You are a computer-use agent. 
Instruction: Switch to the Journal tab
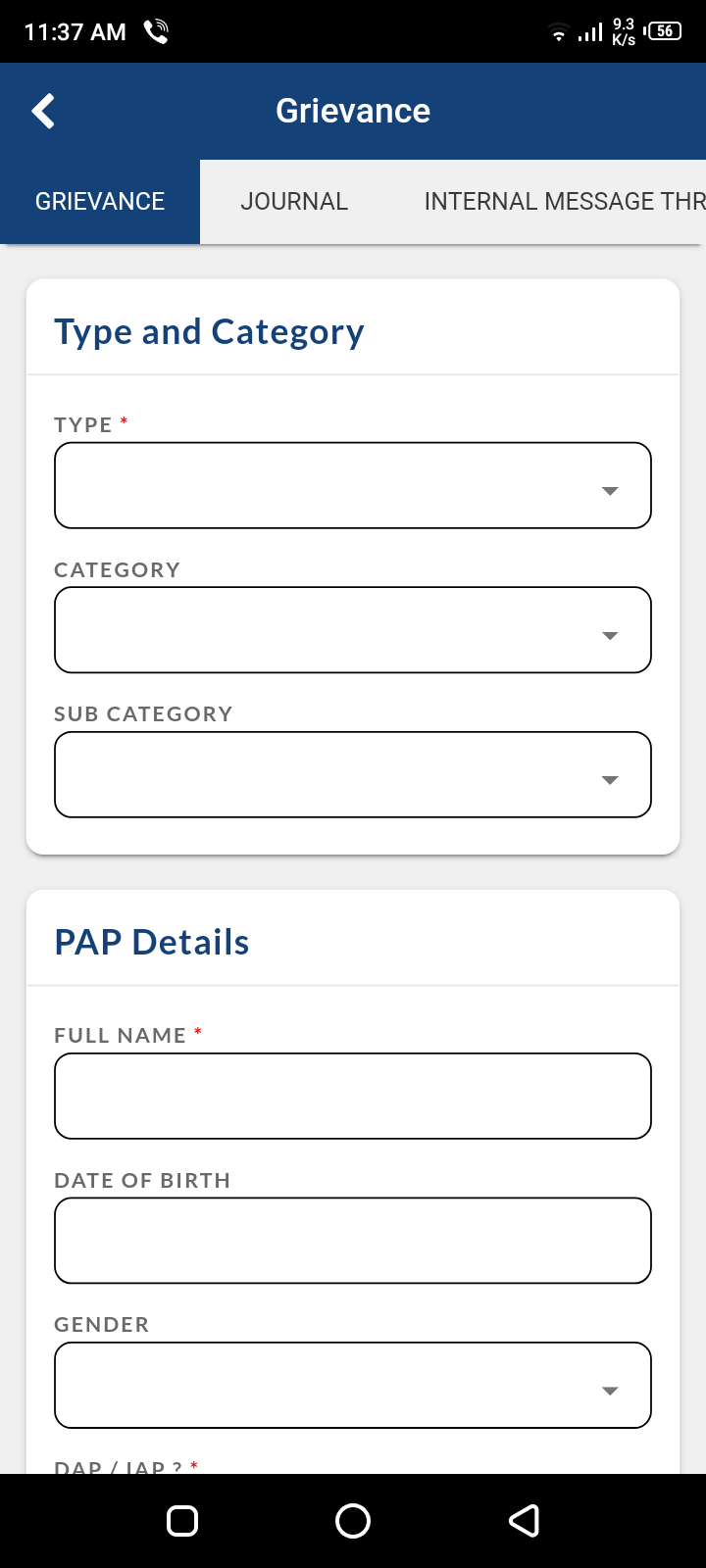[294, 202]
